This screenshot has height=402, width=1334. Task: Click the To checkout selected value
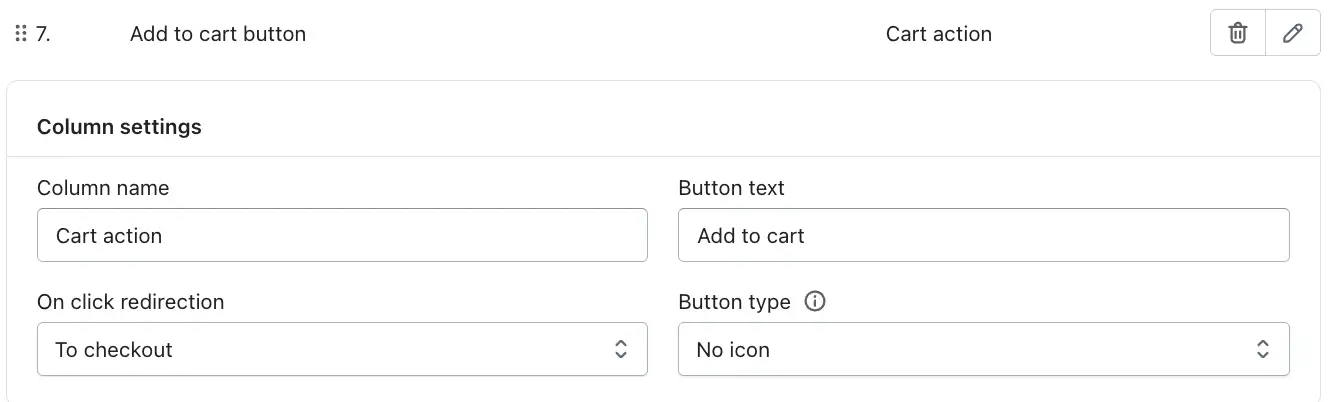coord(114,350)
